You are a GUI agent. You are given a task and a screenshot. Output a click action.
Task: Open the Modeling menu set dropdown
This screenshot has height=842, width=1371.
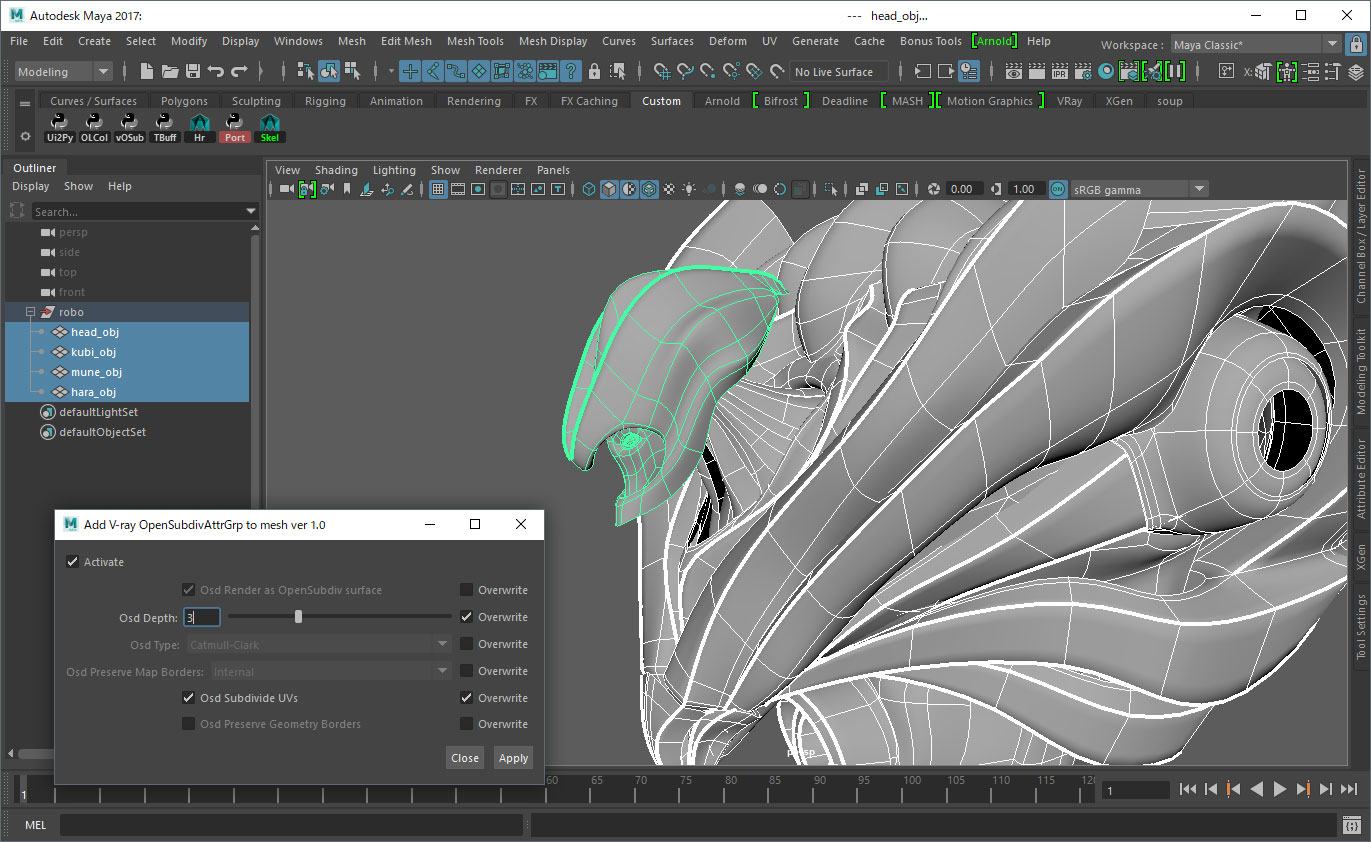pos(64,72)
